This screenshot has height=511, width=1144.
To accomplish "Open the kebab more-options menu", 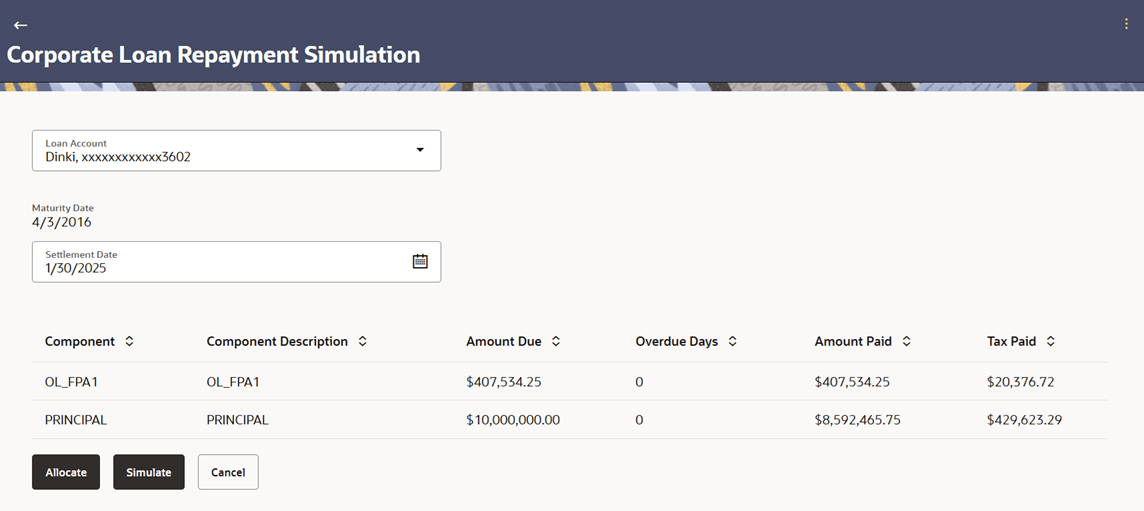I will point(1126,24).
